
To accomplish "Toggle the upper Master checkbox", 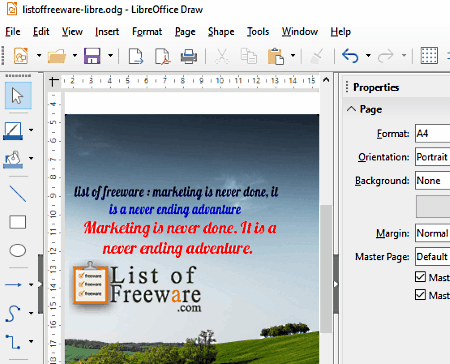I will [x=420, y=277].
